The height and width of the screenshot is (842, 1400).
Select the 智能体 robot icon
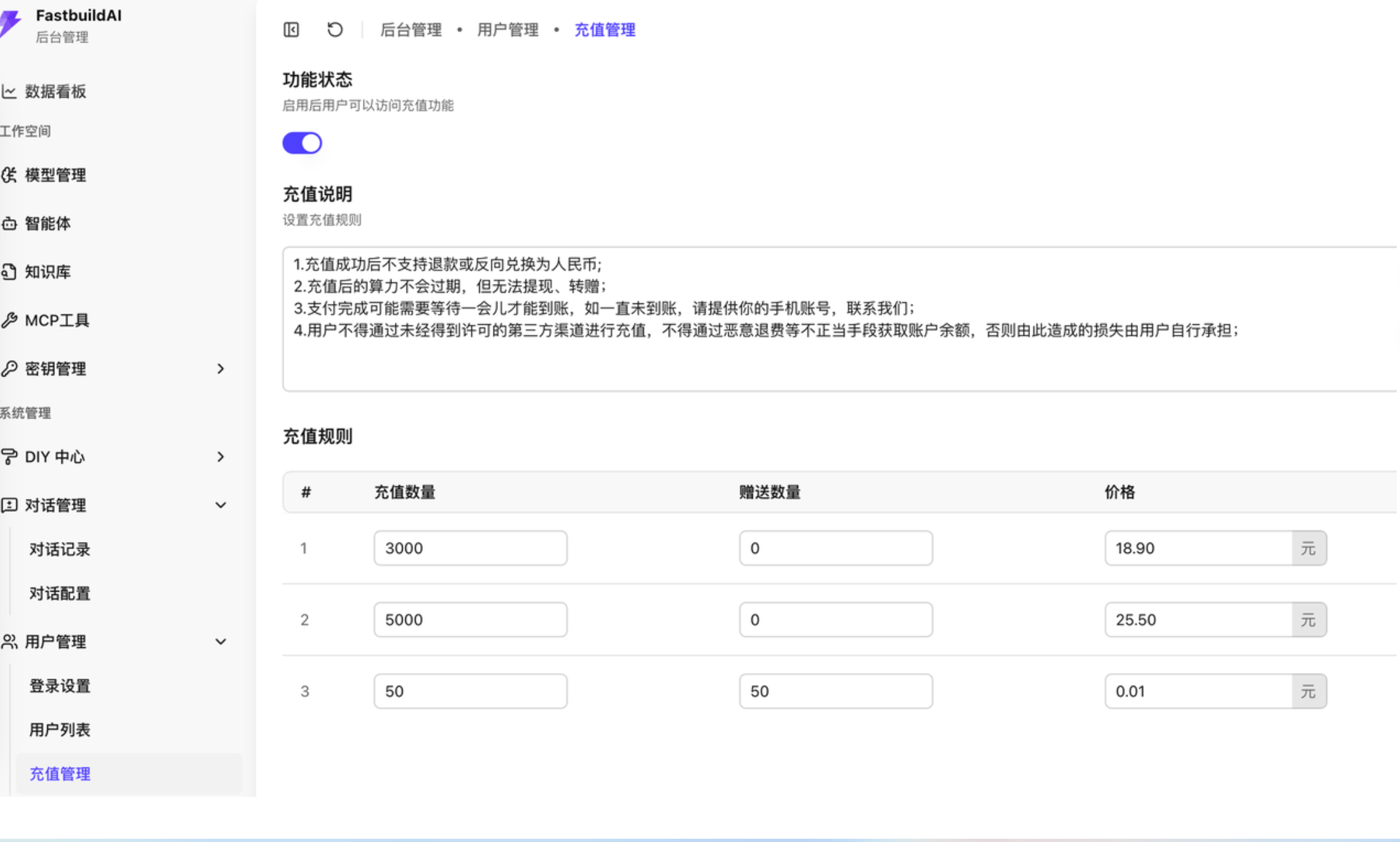(x=9, y=224)
